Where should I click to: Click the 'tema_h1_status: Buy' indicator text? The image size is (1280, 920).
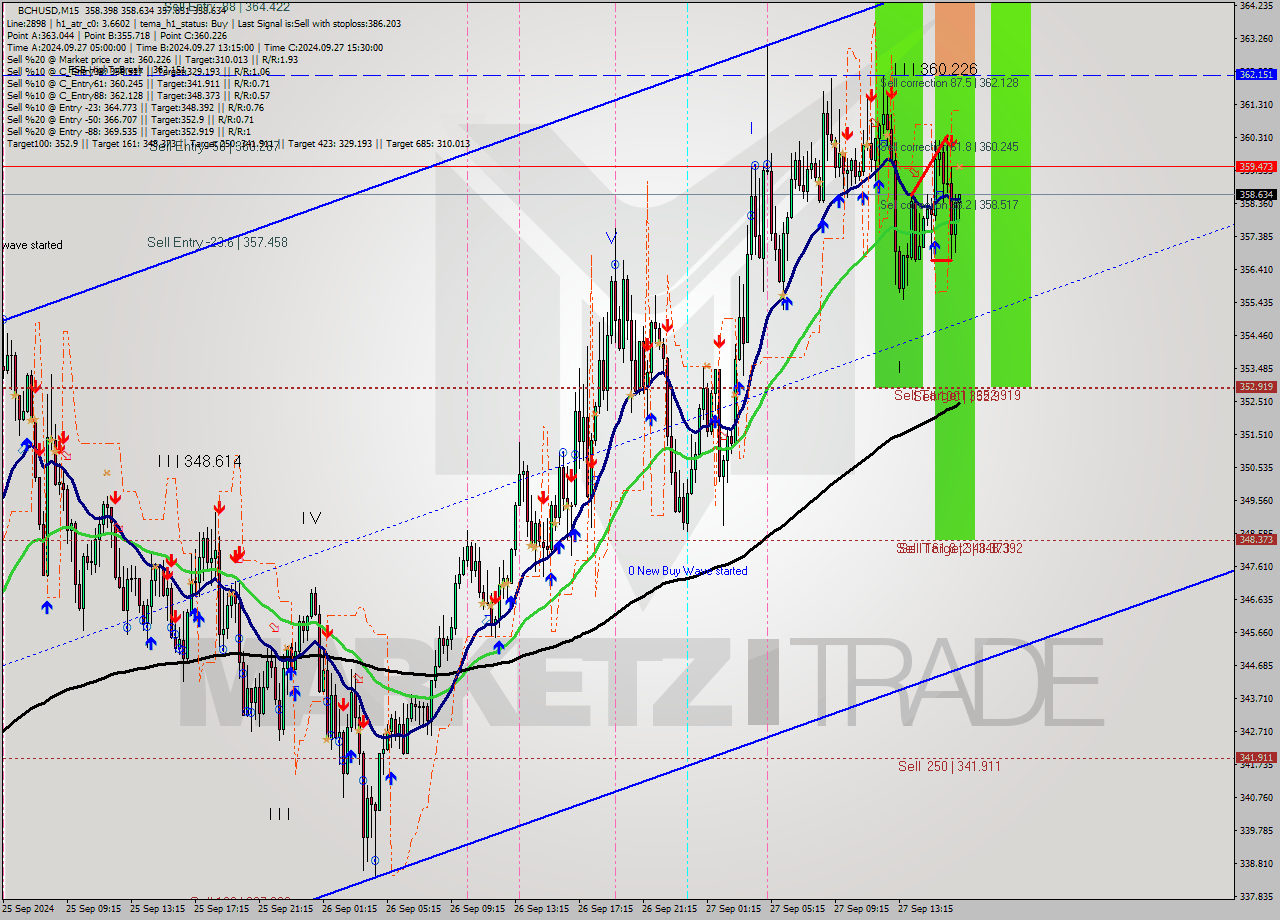tap(184, 22)
